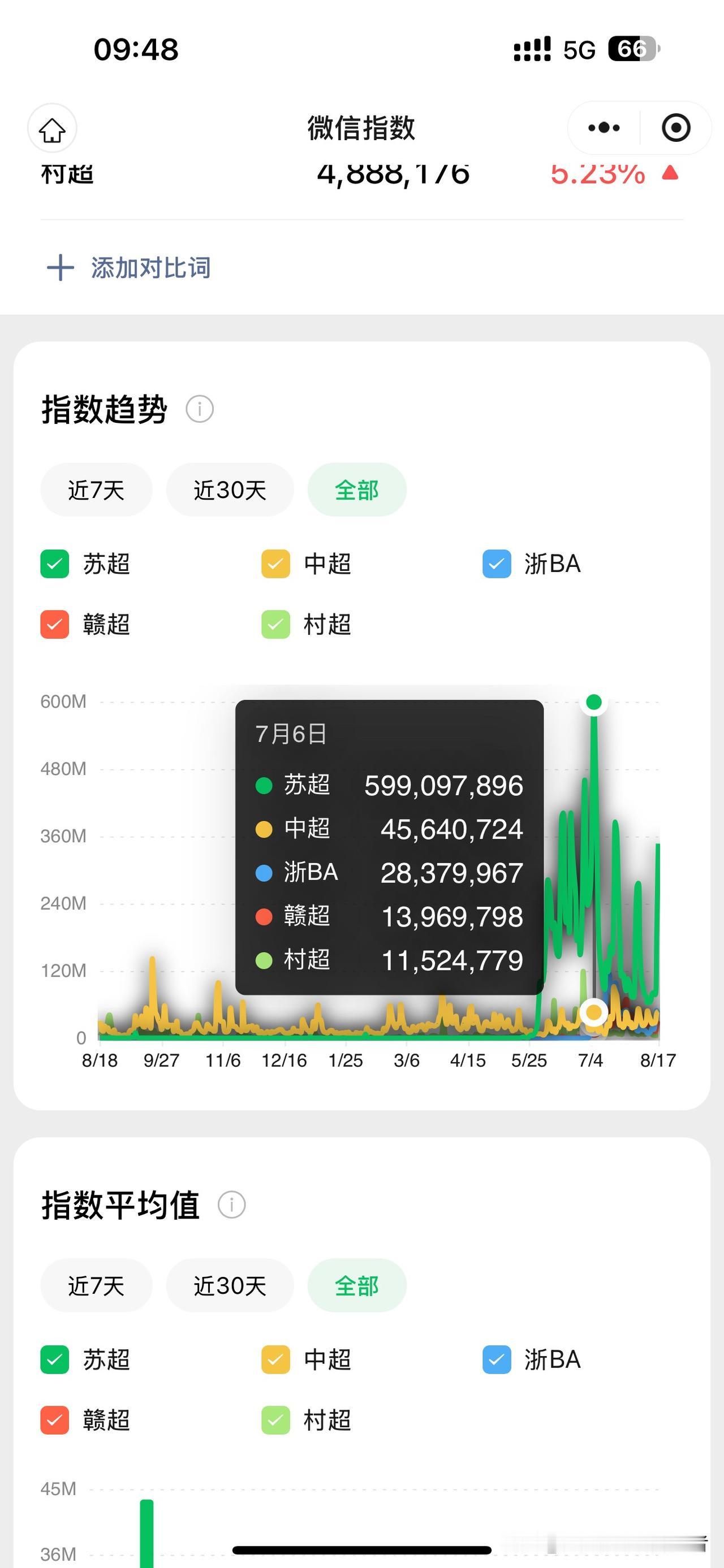Select 全部 in 指数平均值 section
Screen dimensions: 724x1568
click(357, 1285)
